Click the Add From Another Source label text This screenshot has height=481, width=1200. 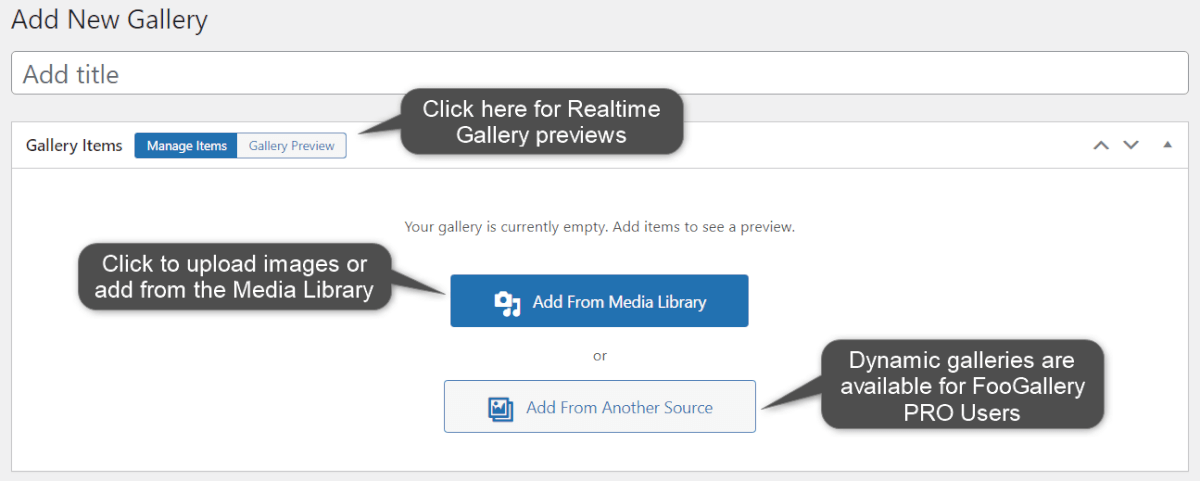click(619, 407)
